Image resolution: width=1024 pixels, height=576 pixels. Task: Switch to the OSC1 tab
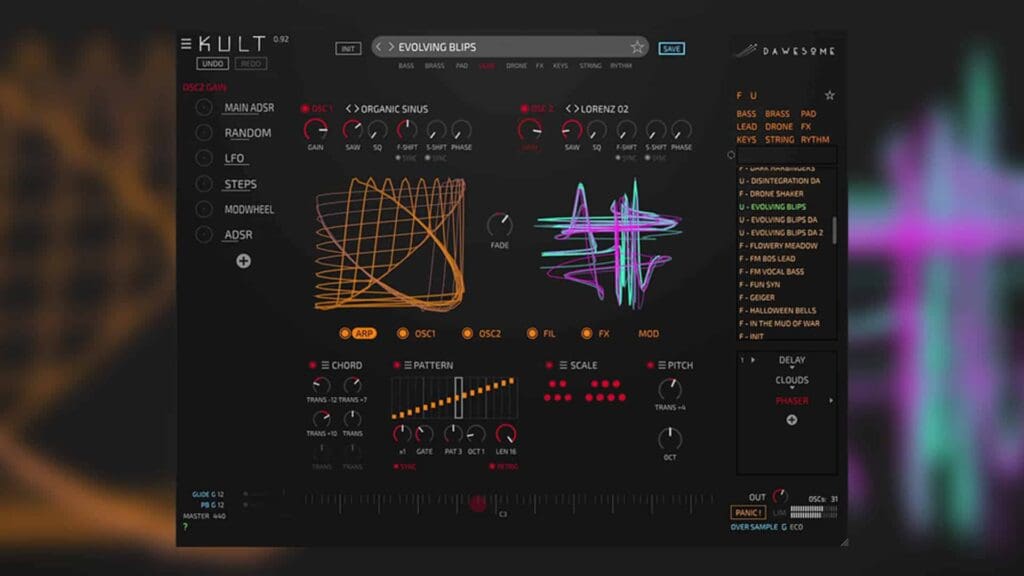pos(424,333)
